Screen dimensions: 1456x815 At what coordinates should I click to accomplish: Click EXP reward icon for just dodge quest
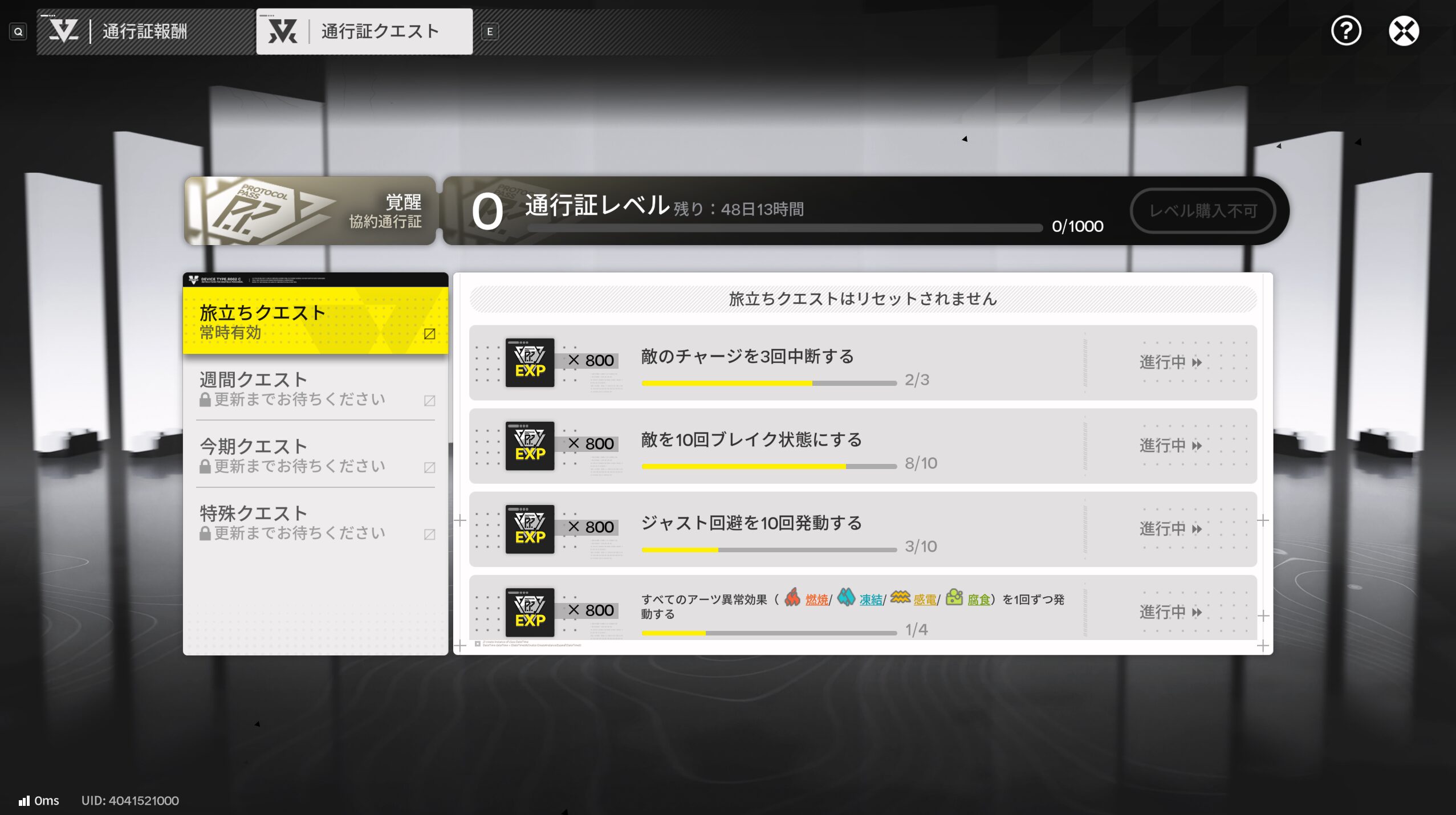530,529
